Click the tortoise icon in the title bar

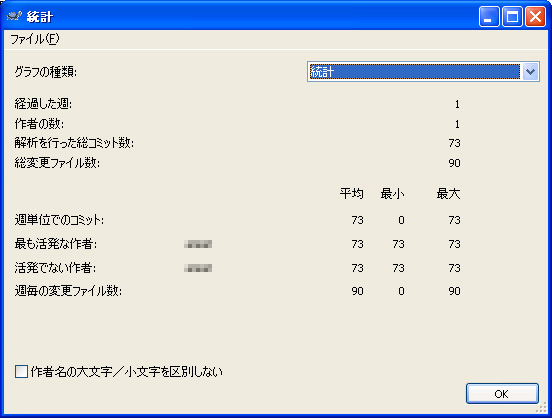14,17
